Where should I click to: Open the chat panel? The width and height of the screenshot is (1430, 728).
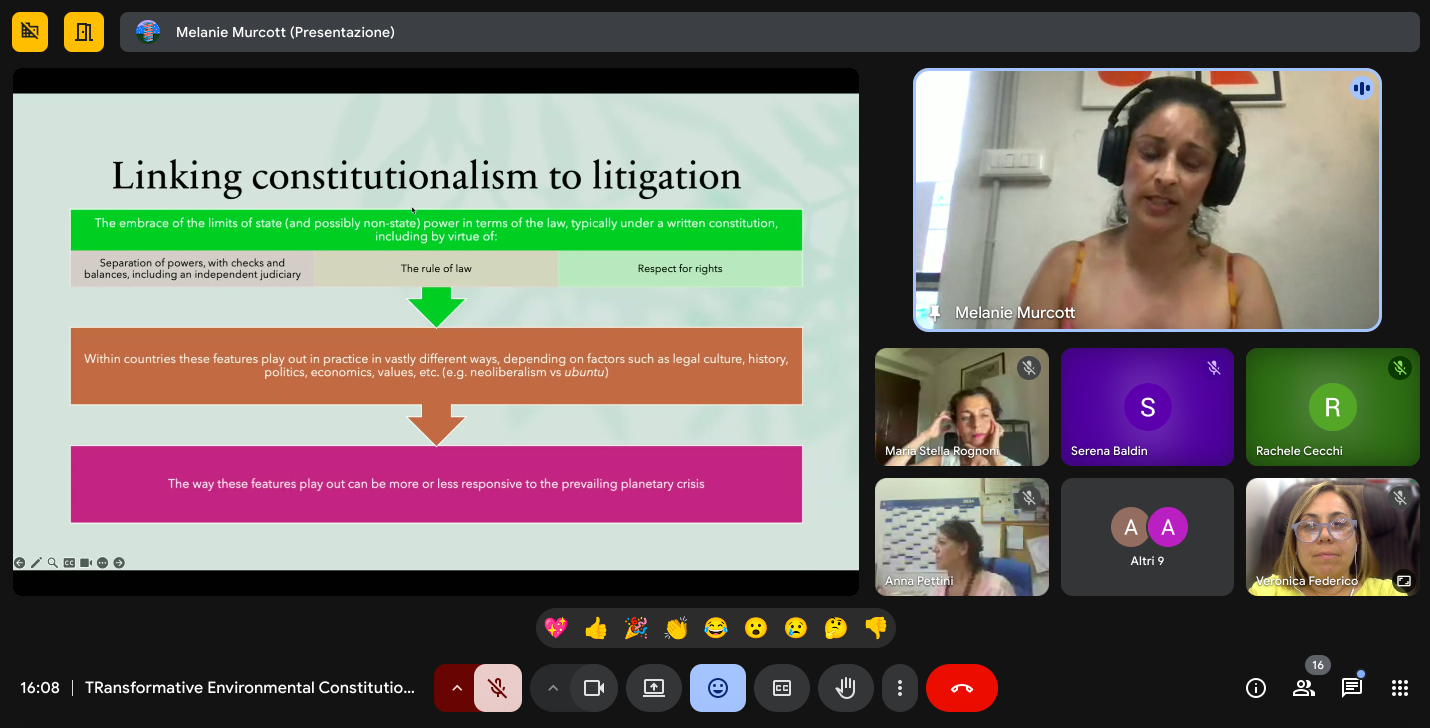1352,688
